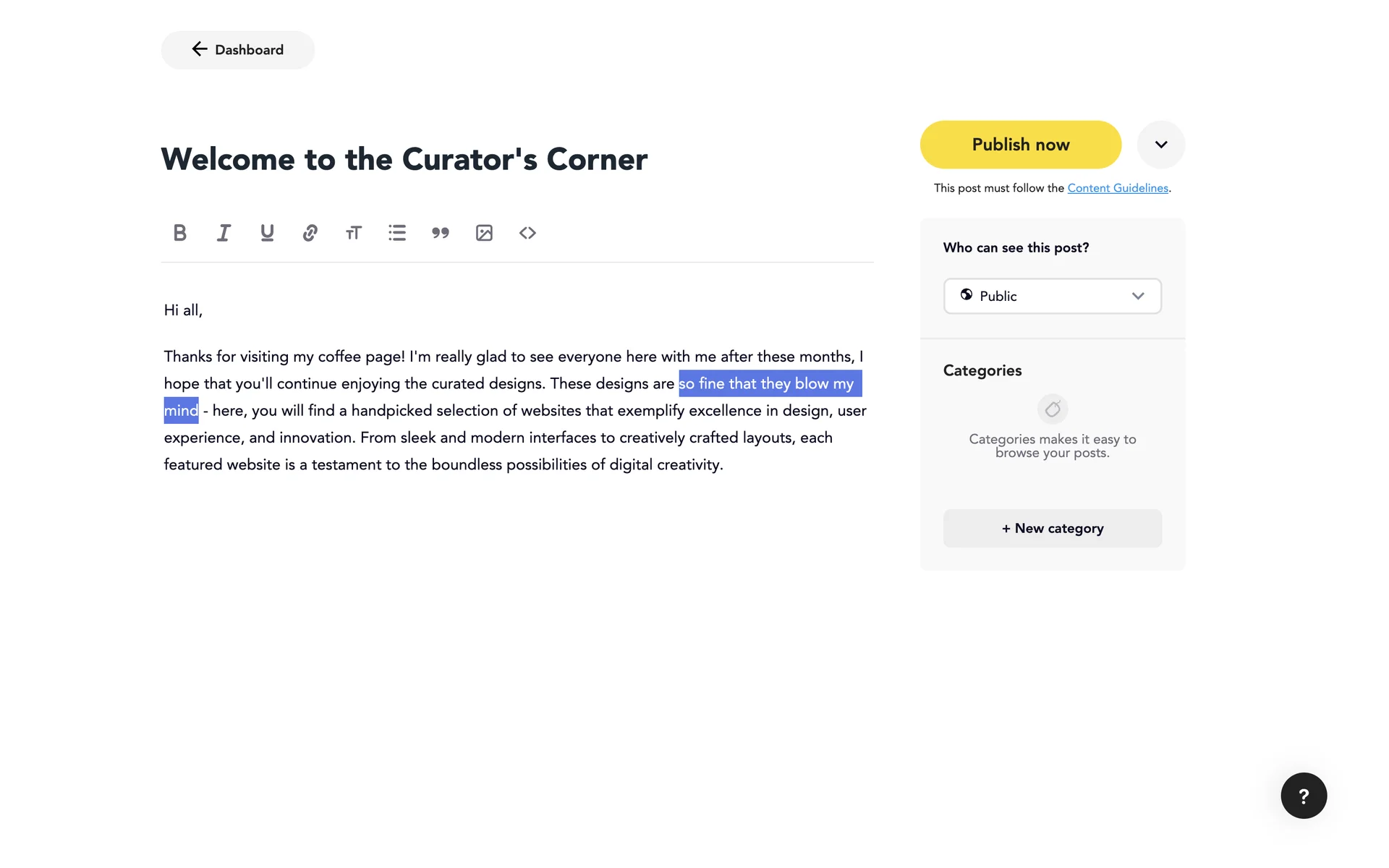Expand publish options chevron button
The width and height of the screenshot is (1389, 868).
pyautogui.click(x=1160, y=145)
